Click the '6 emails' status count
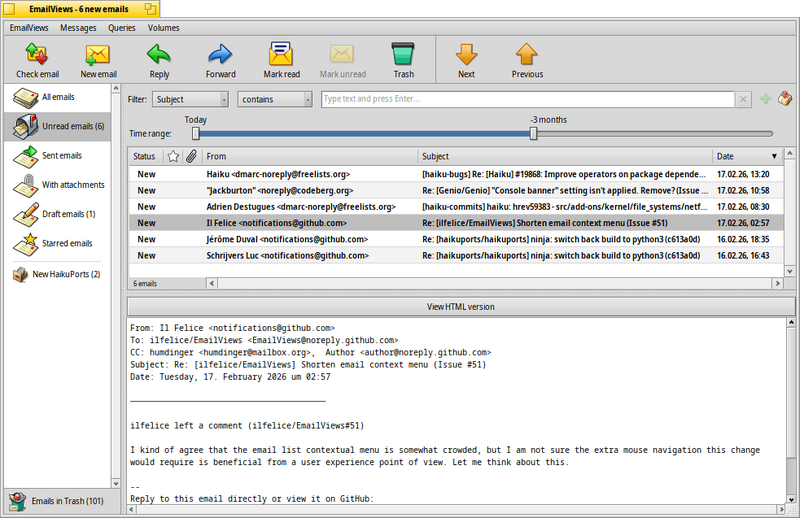800x518 pixels. coord(145,284)
